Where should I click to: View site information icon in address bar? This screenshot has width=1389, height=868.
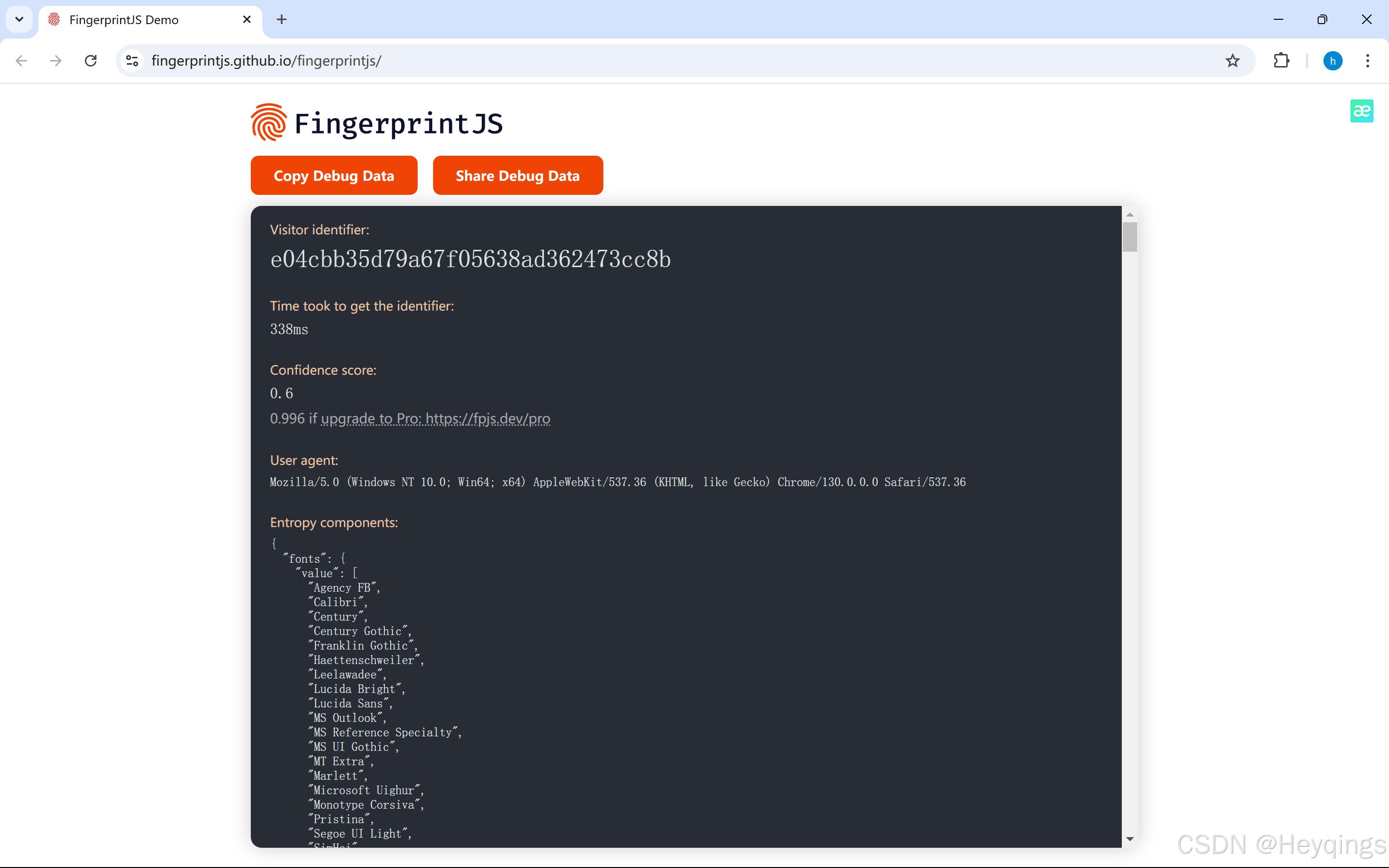(x=133, y=61)
